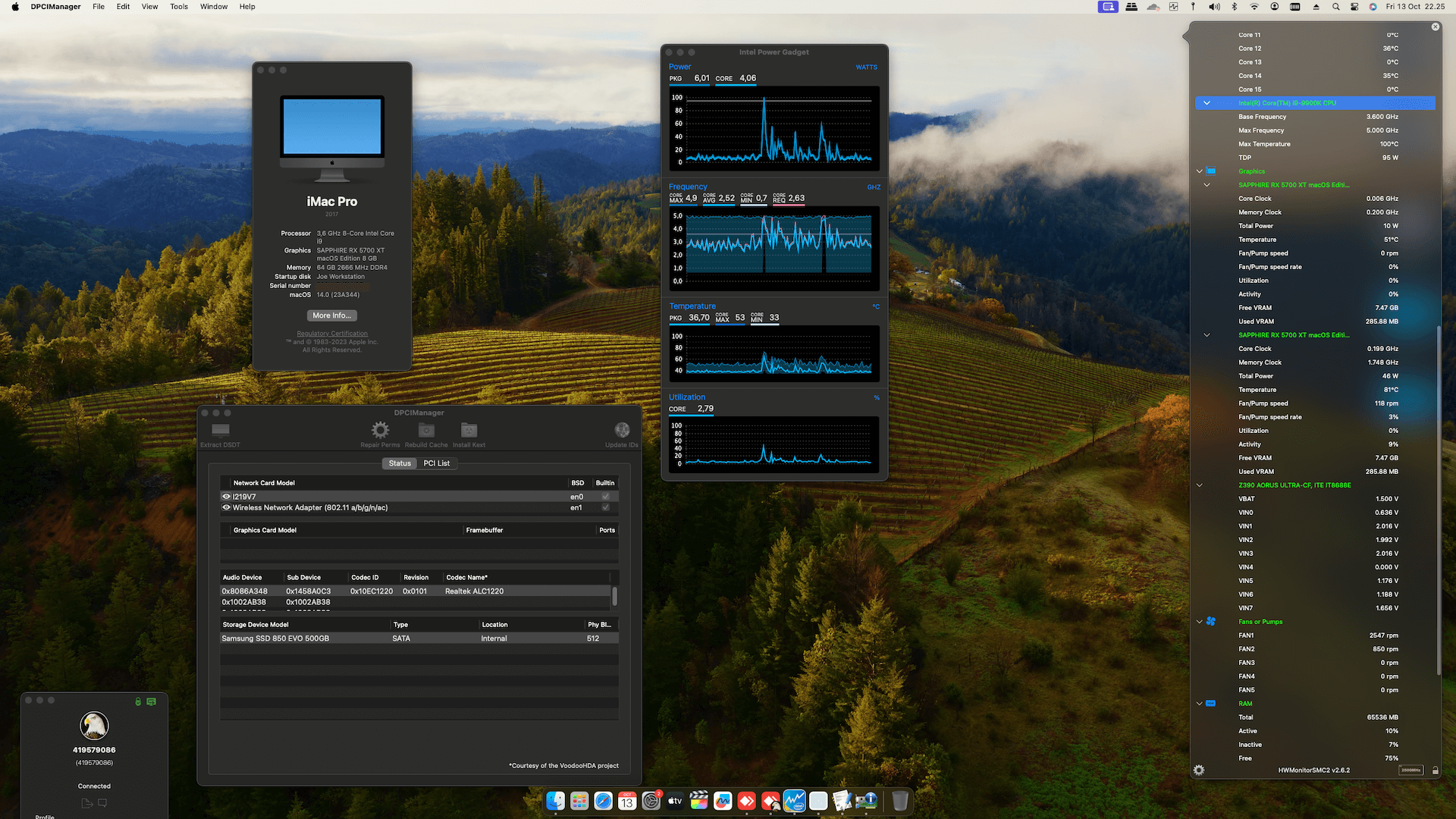Click the Update IDs globe icon
Image resolution: width=1456 pixels, height=819 pixels.
coord(622,430)
